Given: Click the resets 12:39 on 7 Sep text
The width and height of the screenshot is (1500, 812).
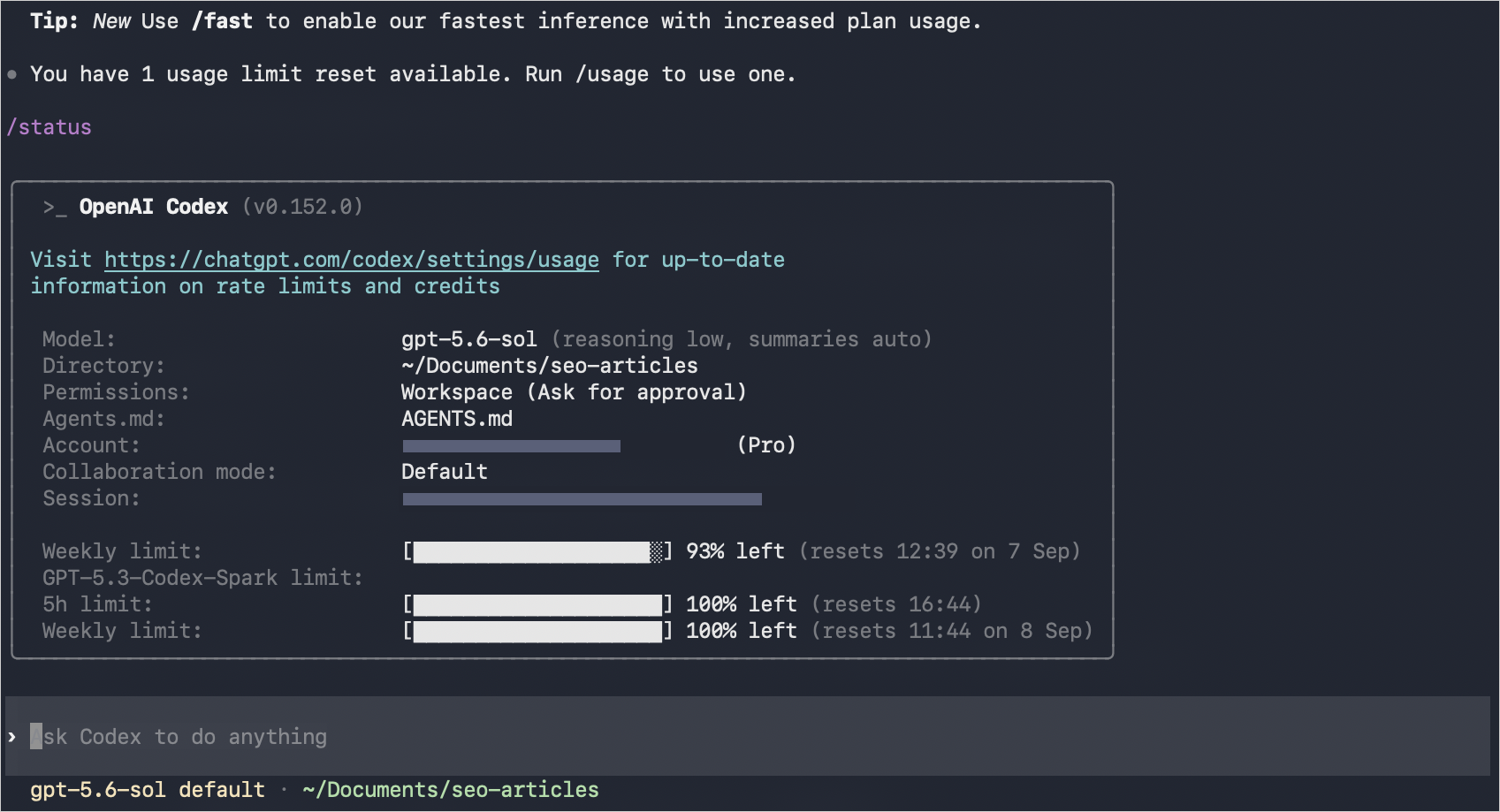Looking at the screenshot, I should coord(940,551).
